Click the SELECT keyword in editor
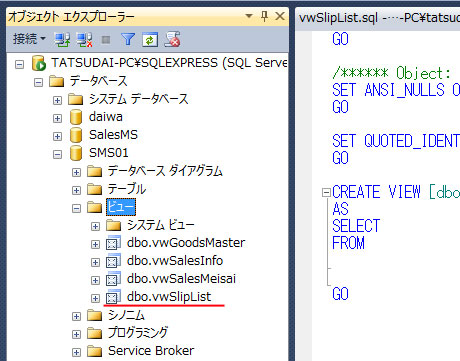Screen dimensions: 460x361 coord(356,226)
